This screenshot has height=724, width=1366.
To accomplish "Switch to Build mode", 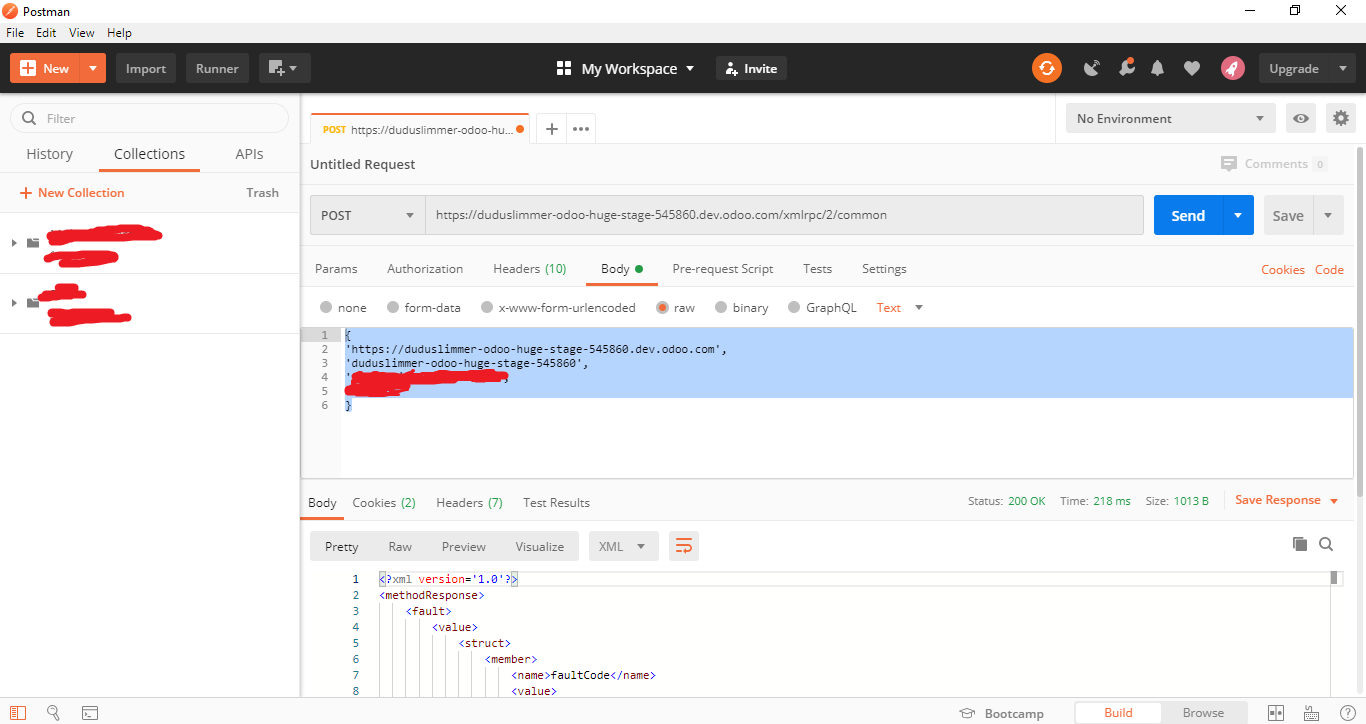I will pyautogui.click(x=1118, y=713).
